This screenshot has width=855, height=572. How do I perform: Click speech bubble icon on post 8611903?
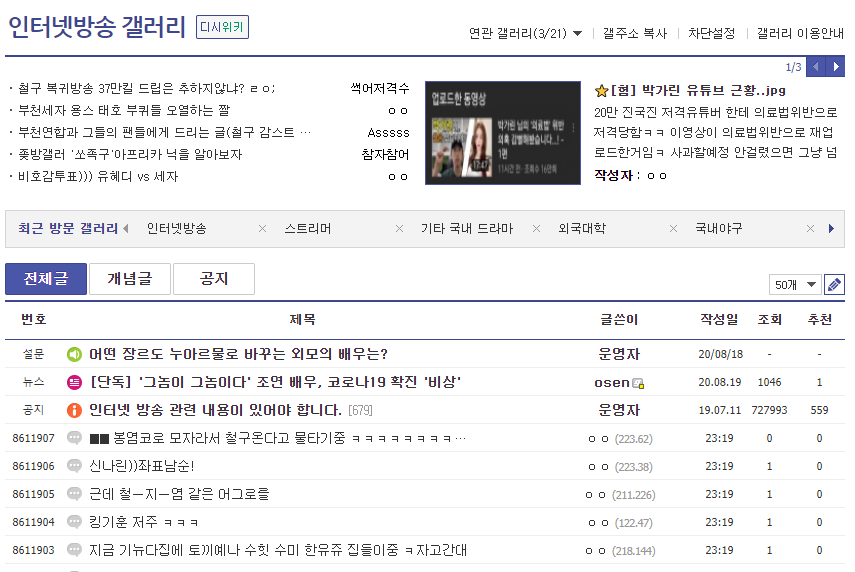coord(74,550)
